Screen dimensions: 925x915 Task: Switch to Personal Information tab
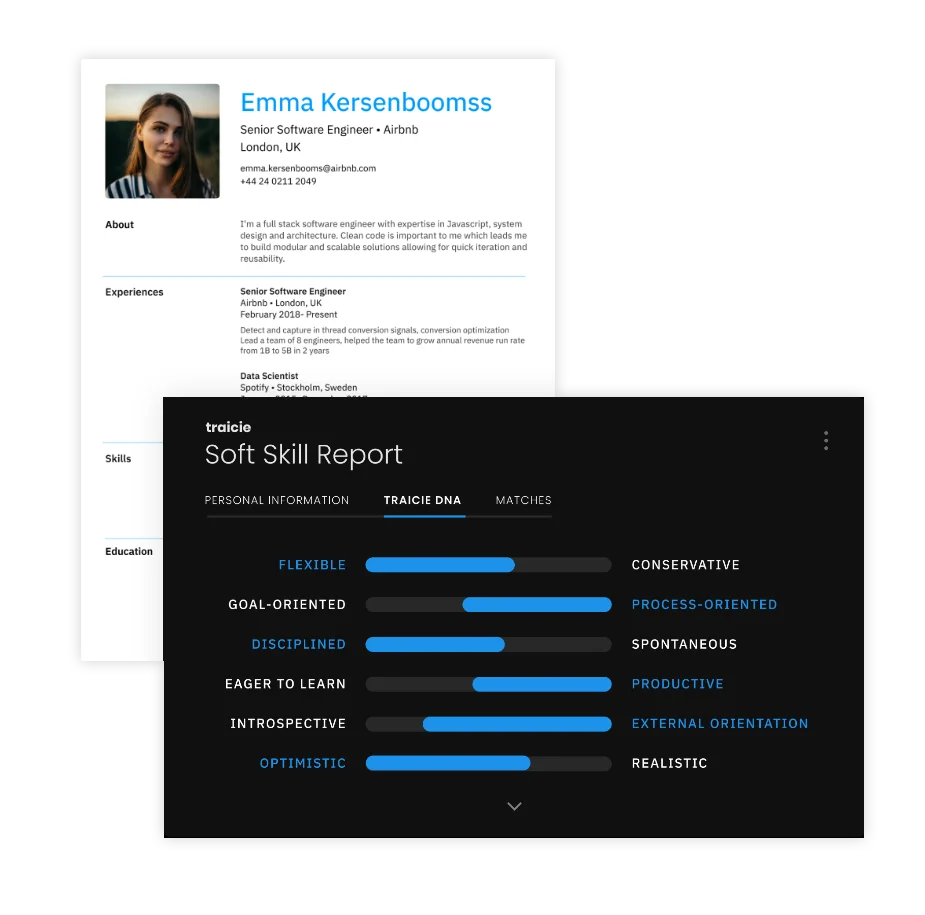[277, 500]
